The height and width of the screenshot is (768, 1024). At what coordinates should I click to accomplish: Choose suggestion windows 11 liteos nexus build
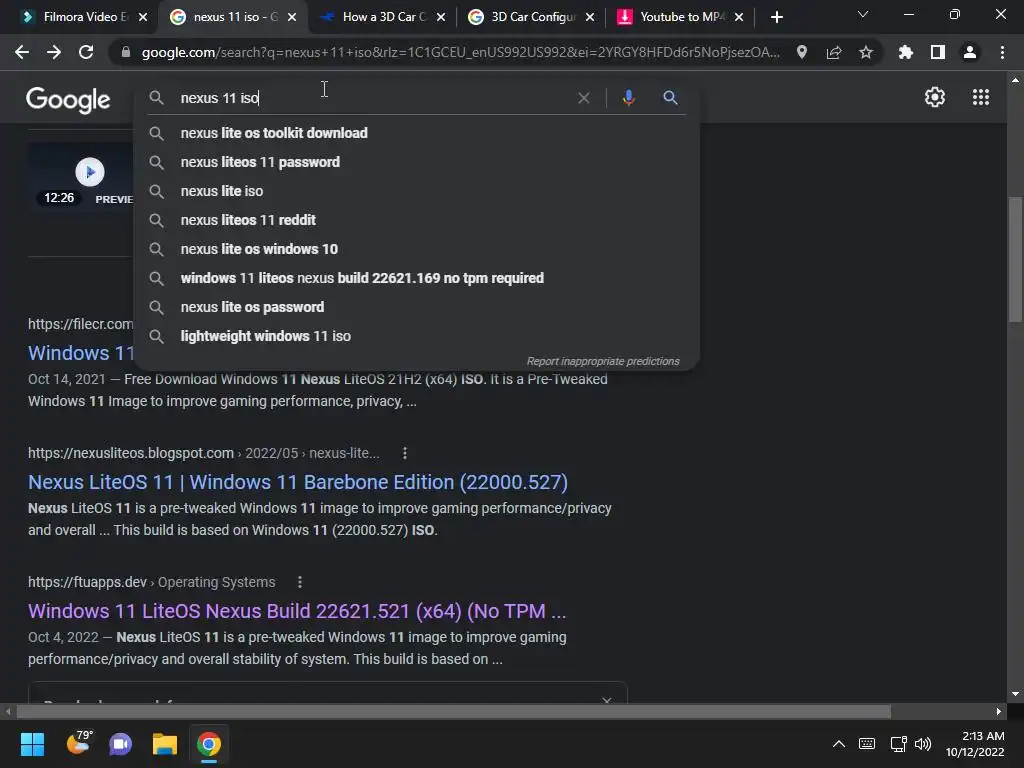coord(417,278)
